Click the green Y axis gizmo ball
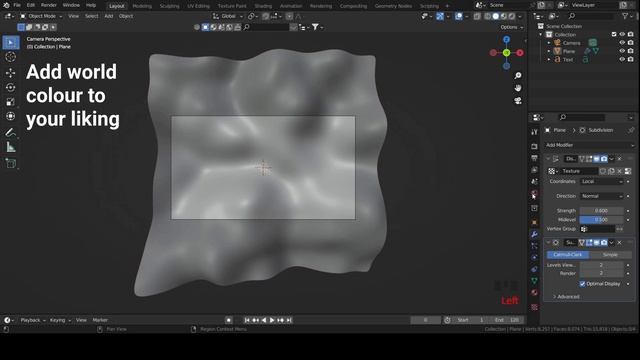 click(507, 53)
